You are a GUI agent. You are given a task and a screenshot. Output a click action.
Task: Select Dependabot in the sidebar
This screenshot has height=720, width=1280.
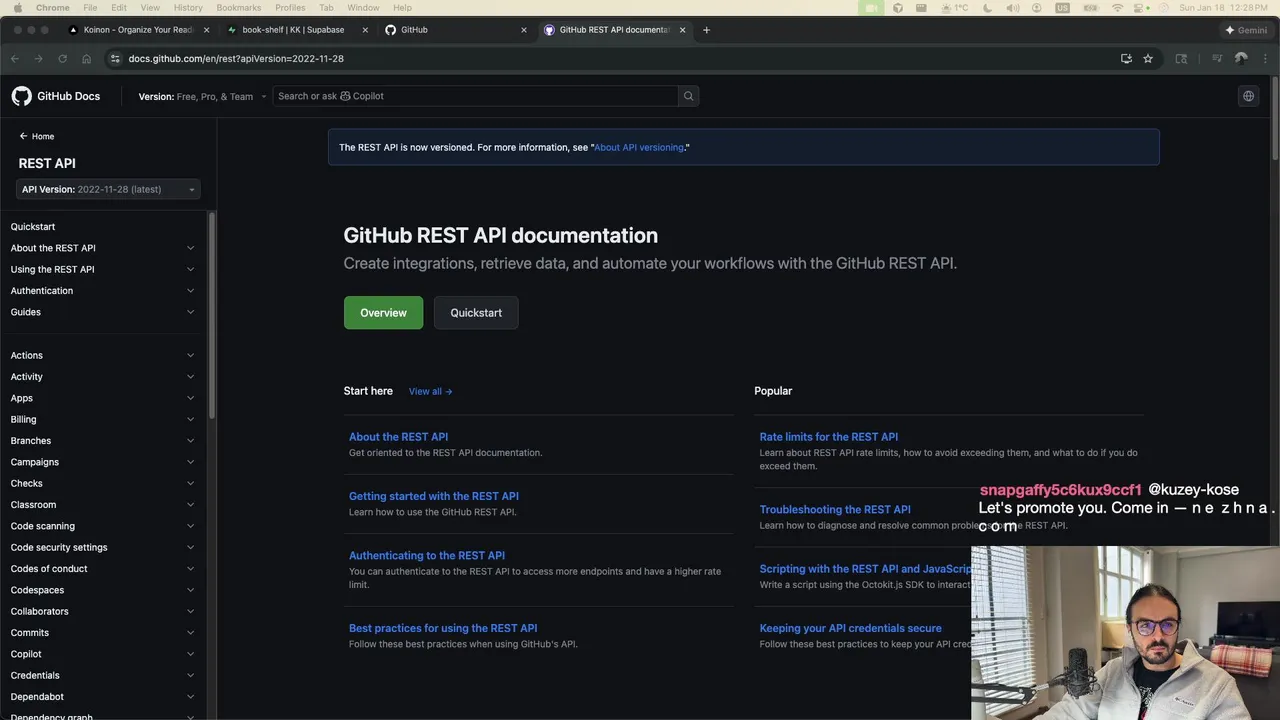37,697
